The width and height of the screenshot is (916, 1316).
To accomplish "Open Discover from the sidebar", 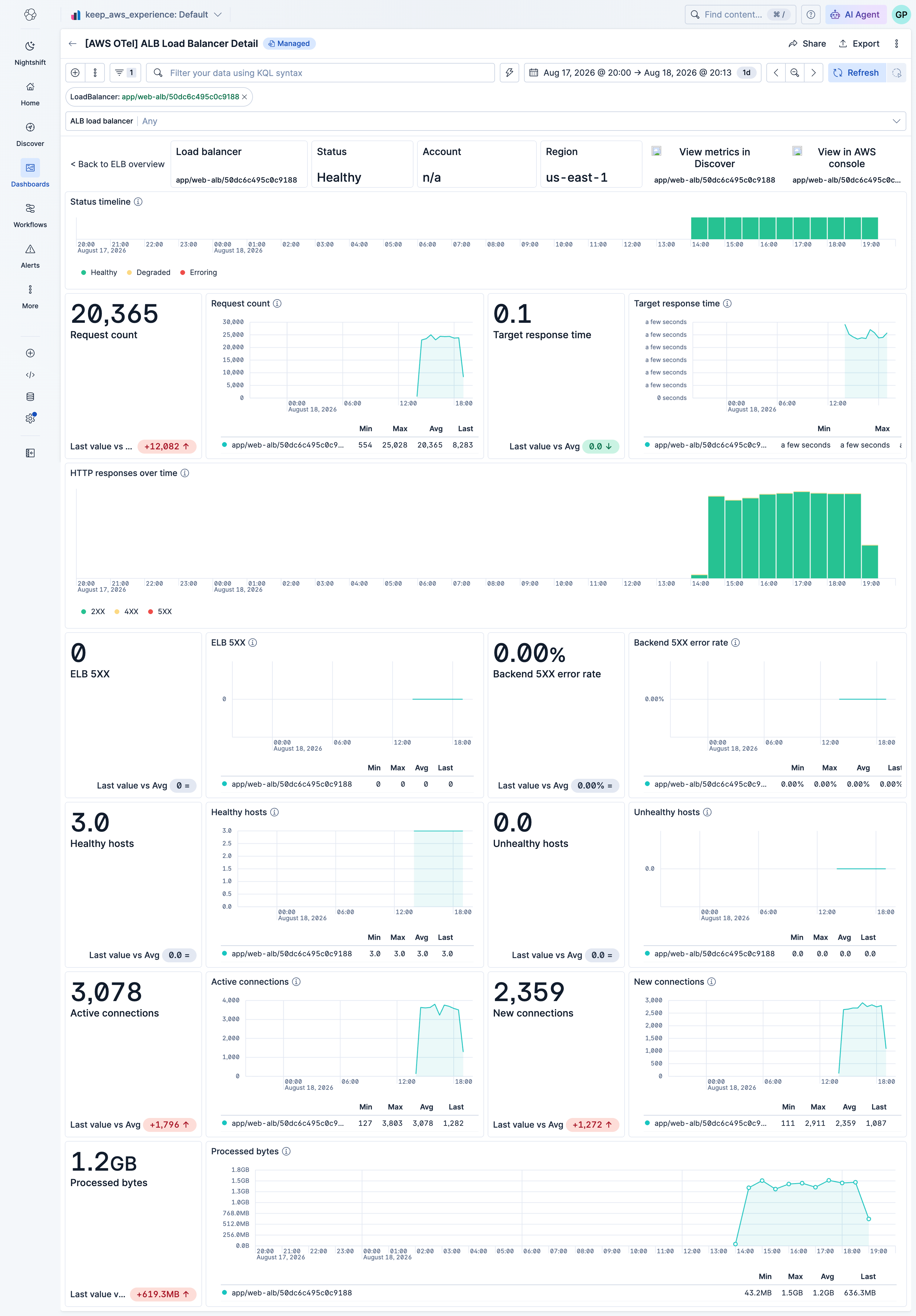I will click(30, 134).
